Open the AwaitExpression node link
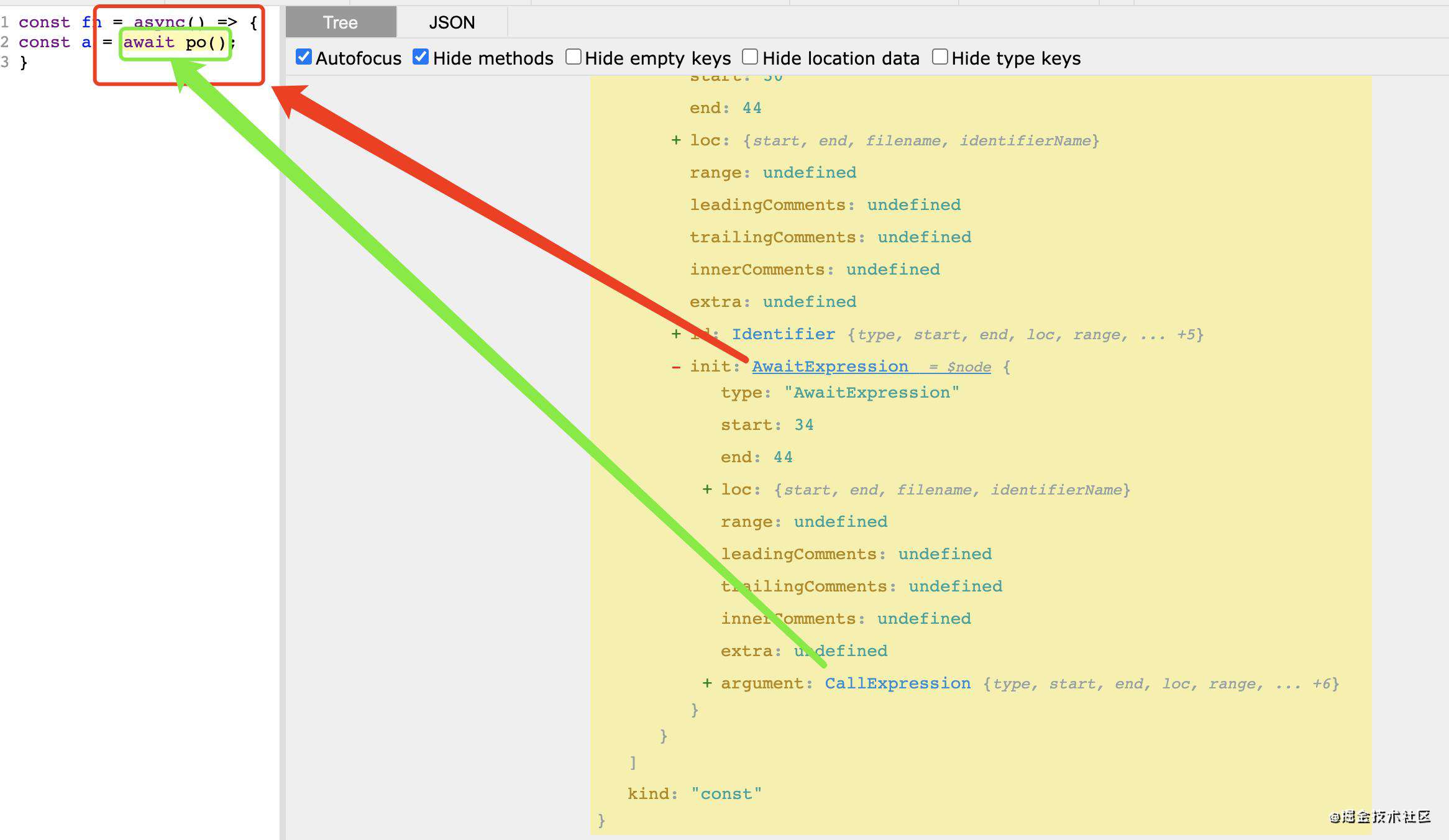This screenshot has width=1449, height=840. click(x=830, y=367)
